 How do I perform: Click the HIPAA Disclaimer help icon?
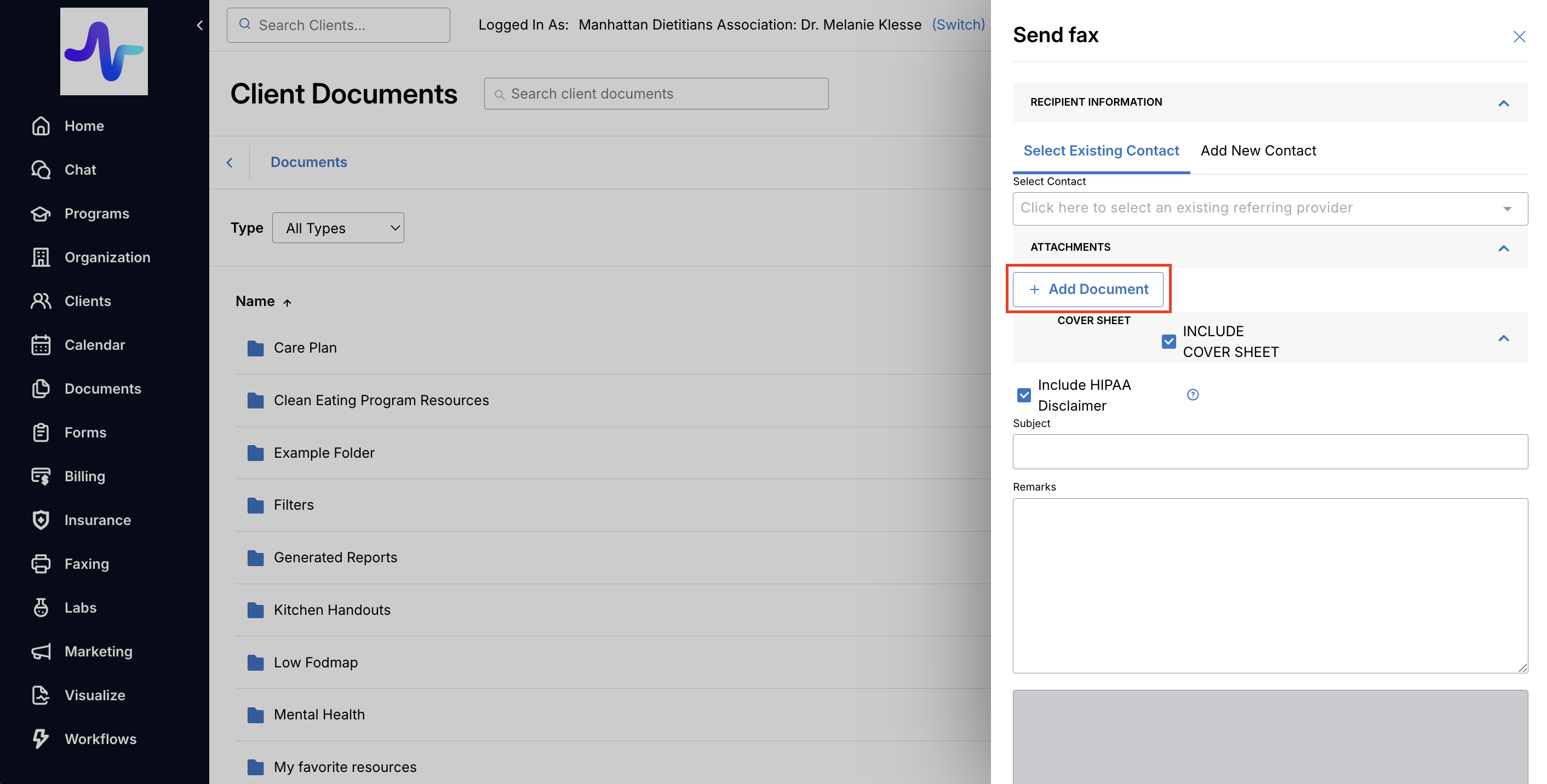coord(1193,394)
